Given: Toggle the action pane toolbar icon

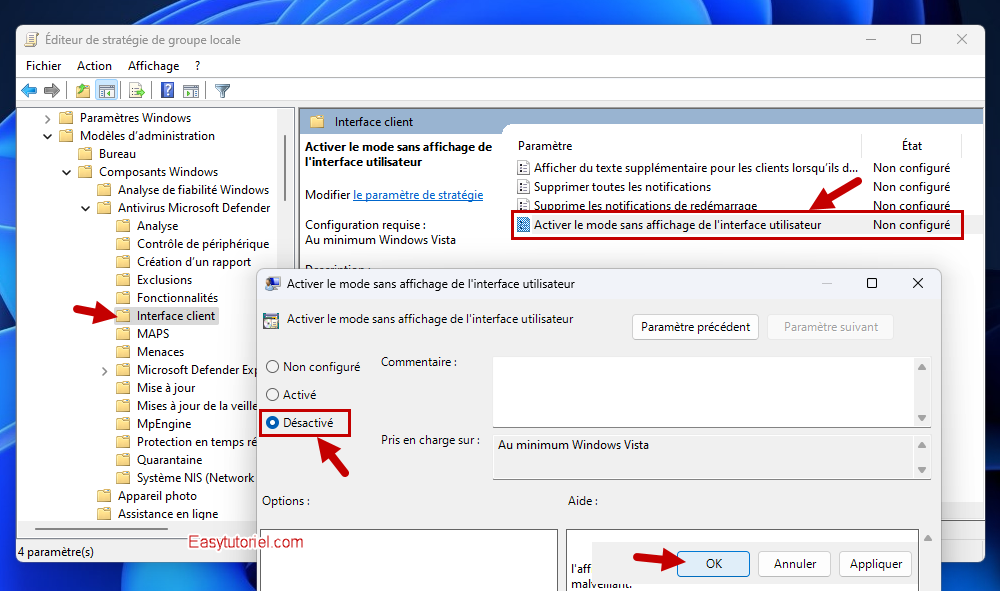Looking at the screenshot, I should coord(191,91).
